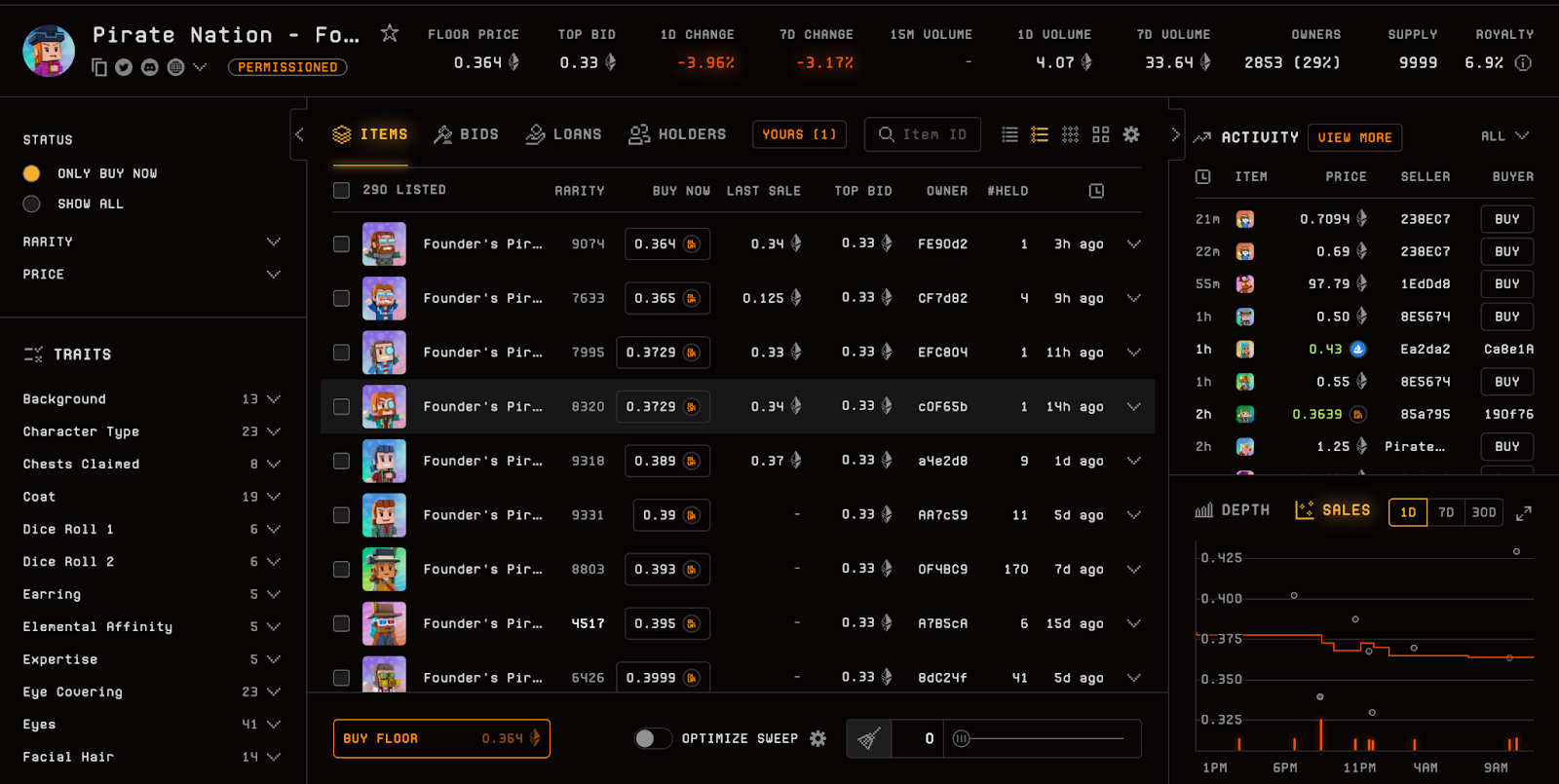Check the item 9074 row

coord(341,244)
